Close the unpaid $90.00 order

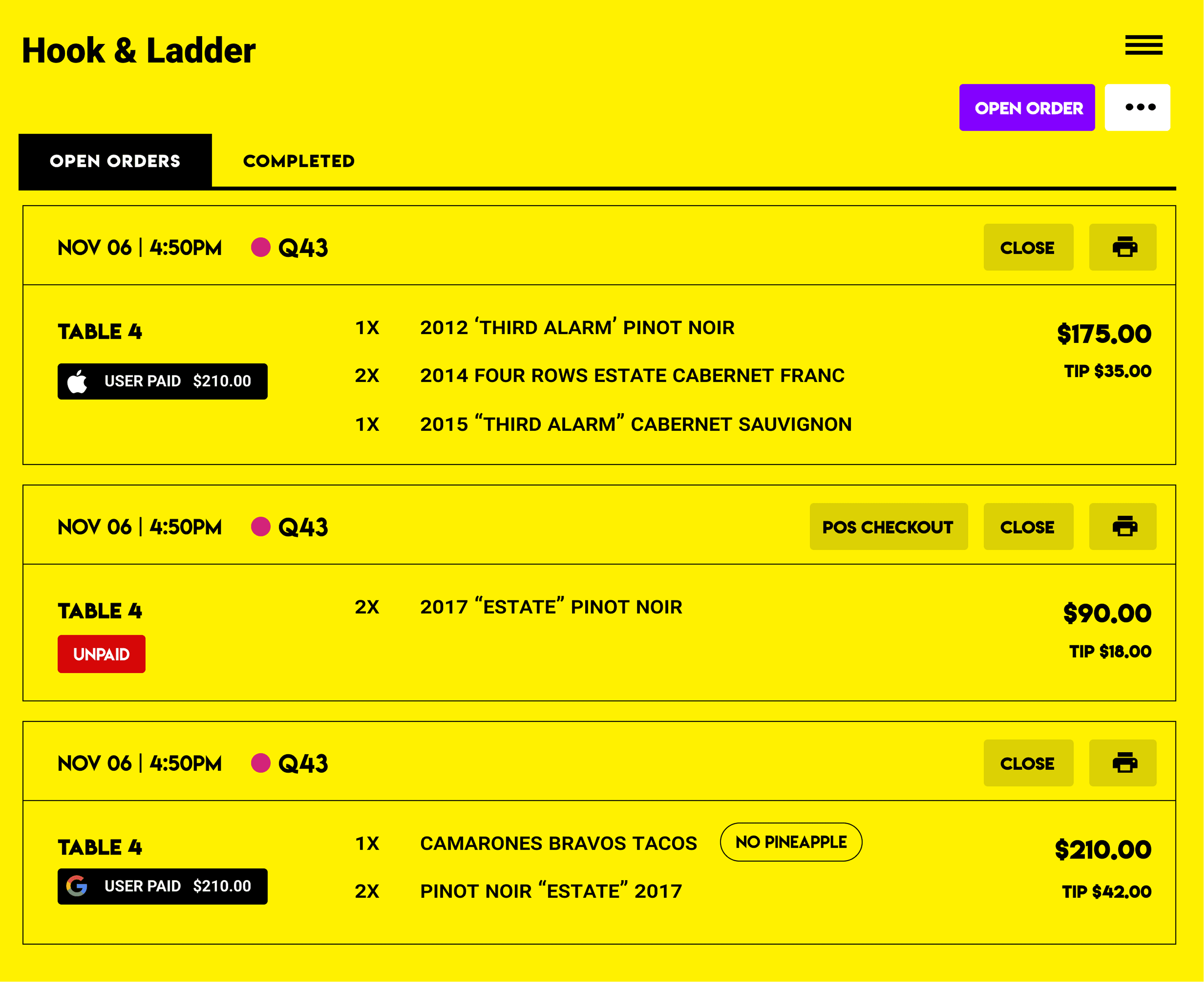click(1028, 527)
